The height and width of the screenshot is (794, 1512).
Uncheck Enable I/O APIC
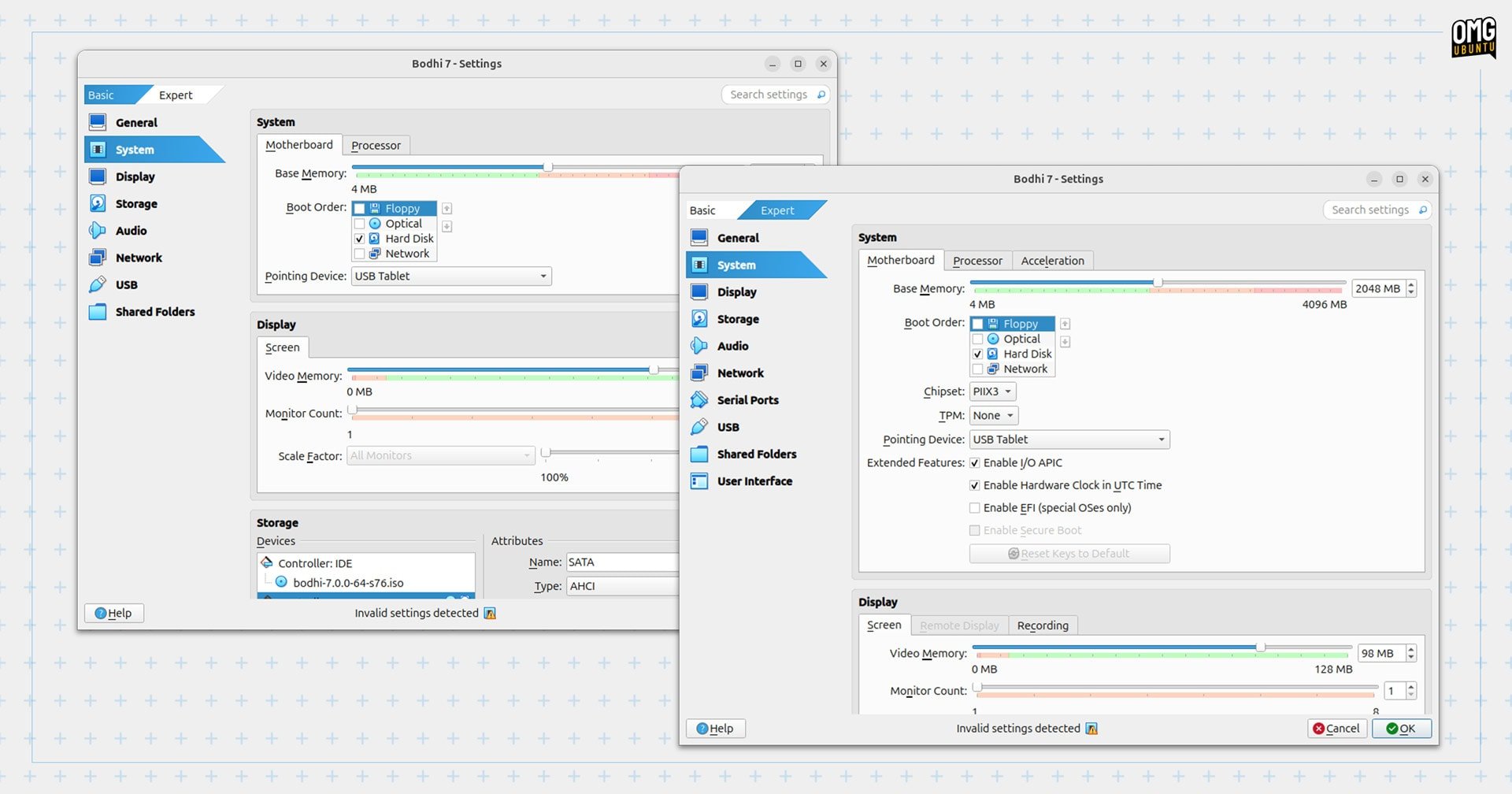[x=975, y=463]
